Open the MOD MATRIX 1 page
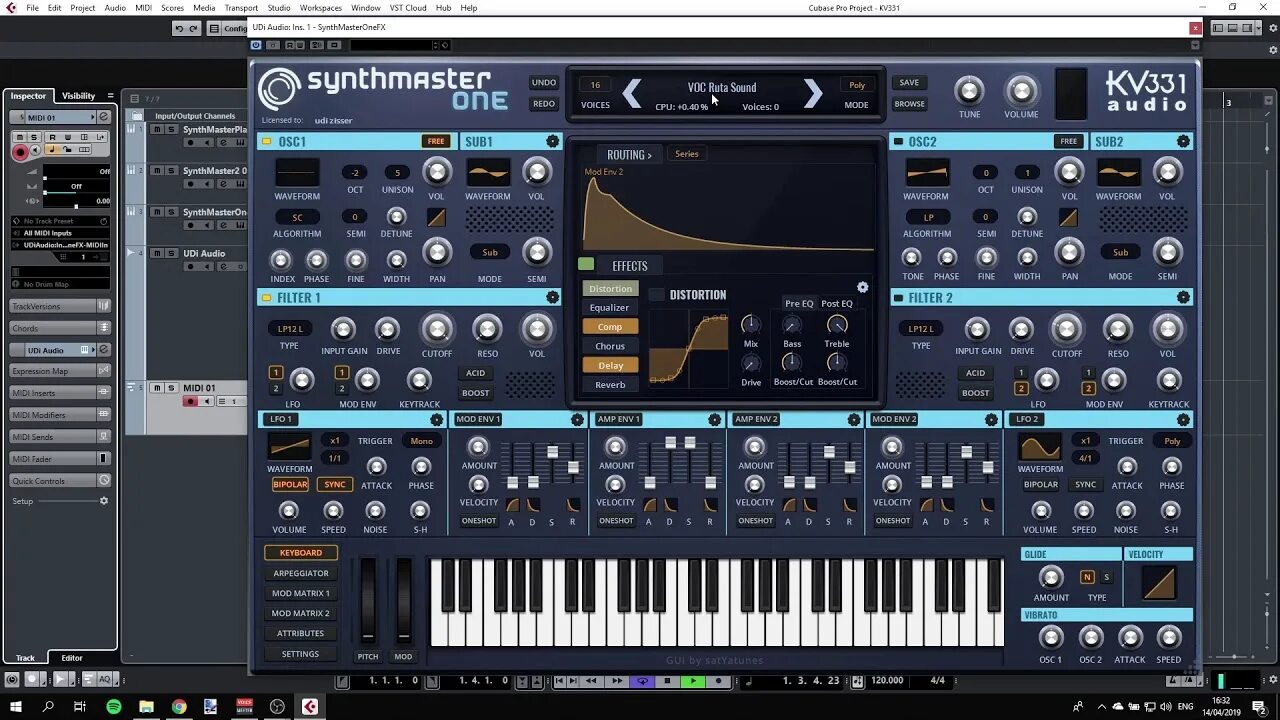Viewport: 1280px width, 720px height. (x=301, y=593)
